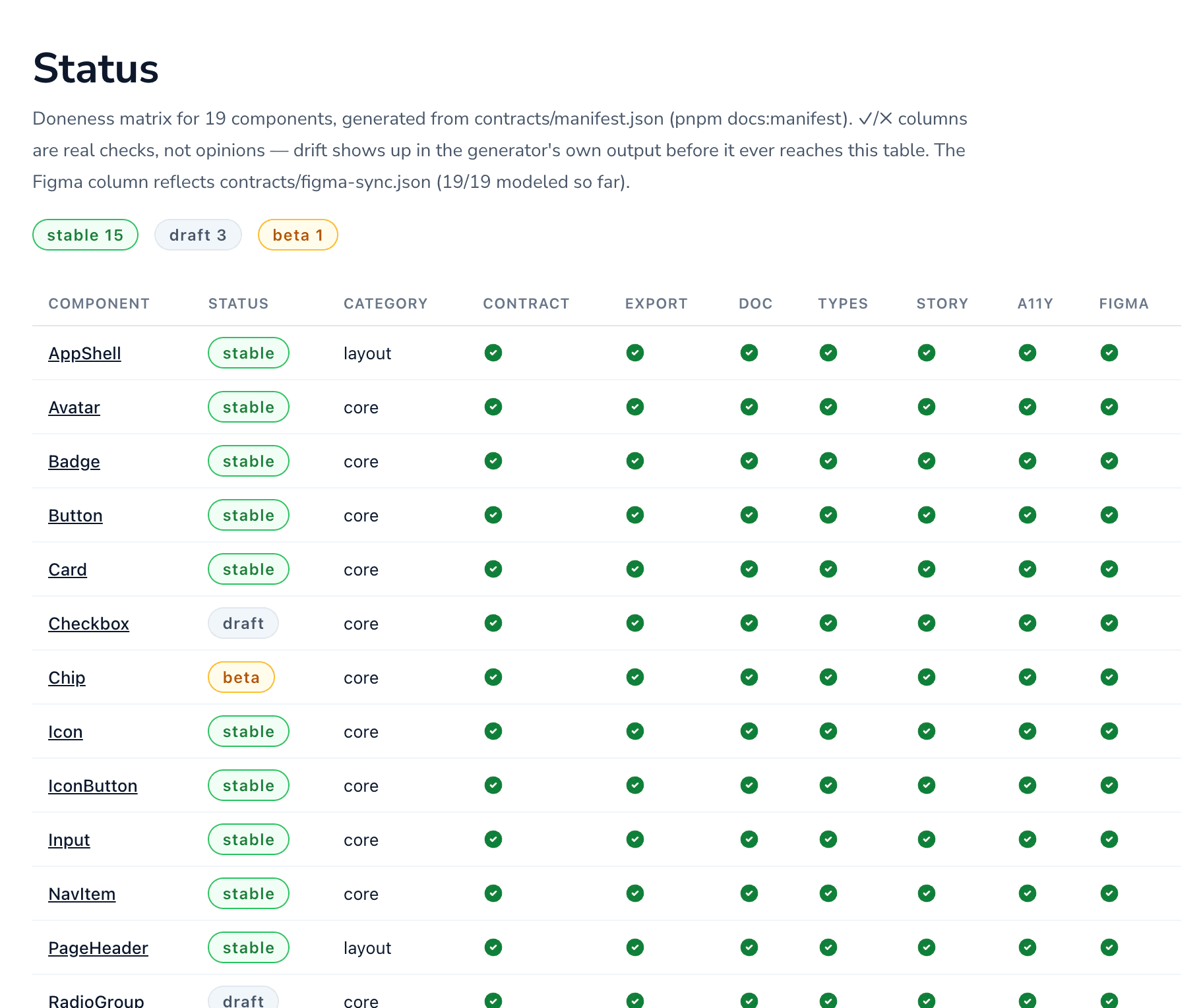Open the NavItem component link
Image resolution: width=1203 pixels, height=1008 pixels.
[x=82, y=894]
